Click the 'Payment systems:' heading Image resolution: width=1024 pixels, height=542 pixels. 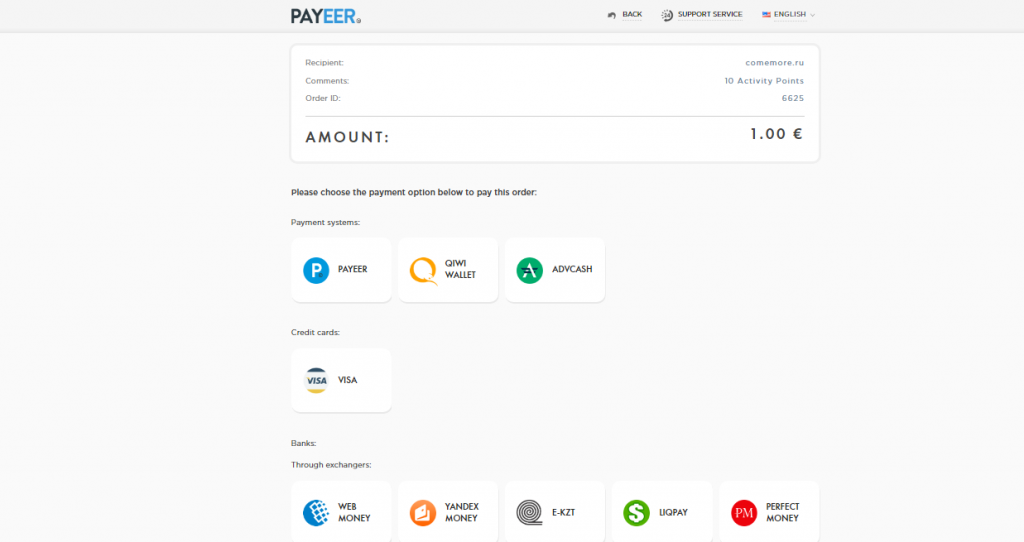325,223
